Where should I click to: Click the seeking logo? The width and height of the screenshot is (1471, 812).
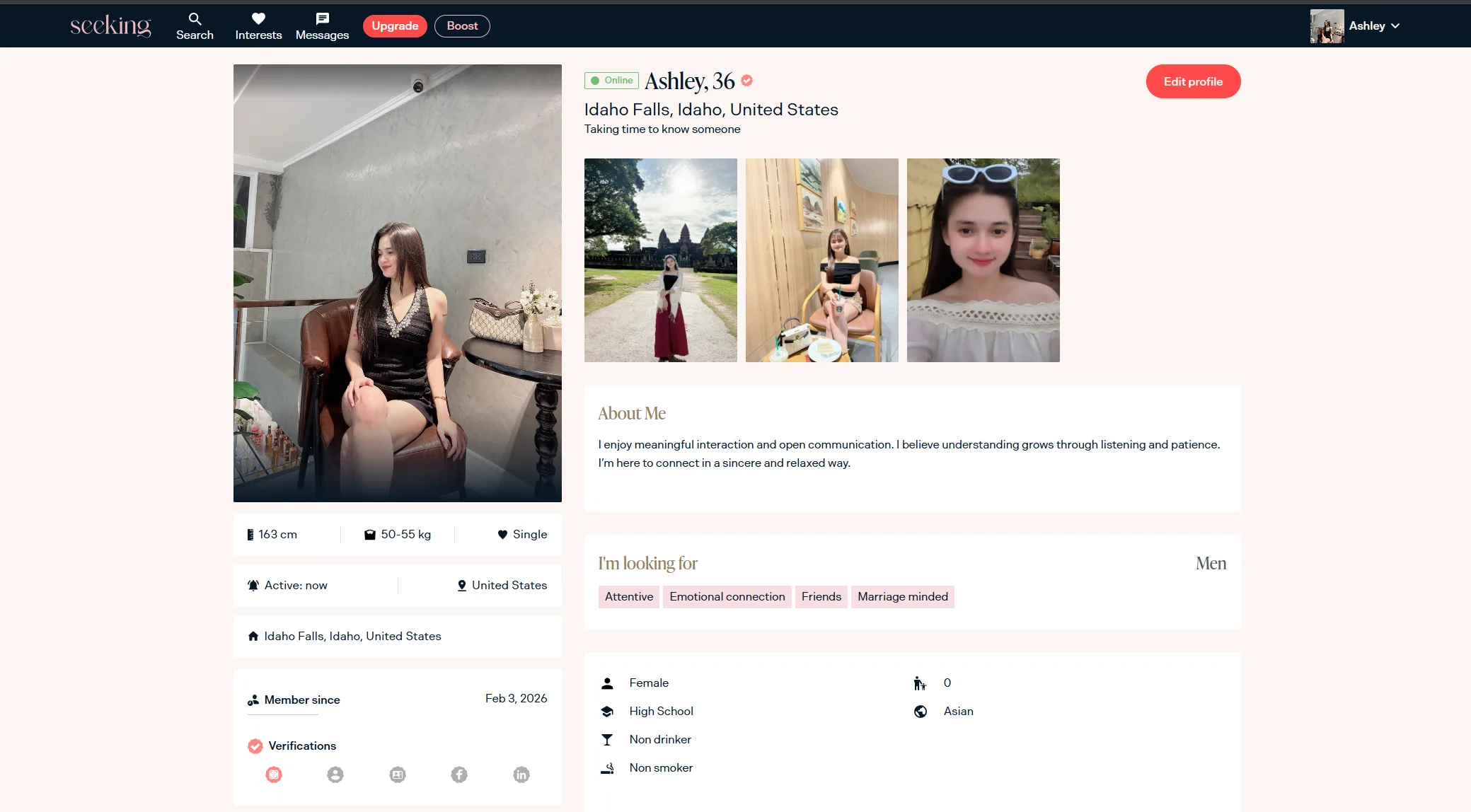tap(110, 26)
